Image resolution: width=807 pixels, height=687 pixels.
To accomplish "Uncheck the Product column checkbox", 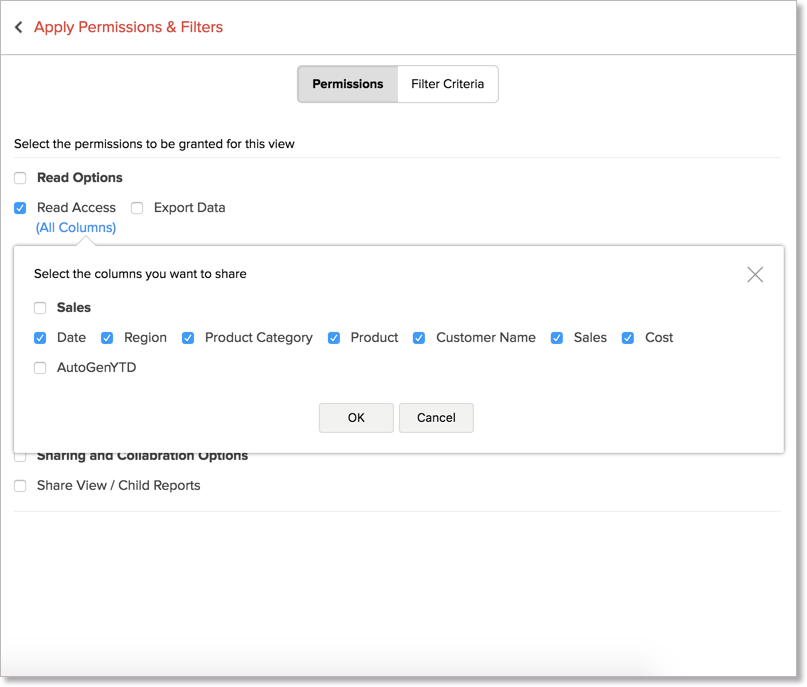I will point(334,338).
